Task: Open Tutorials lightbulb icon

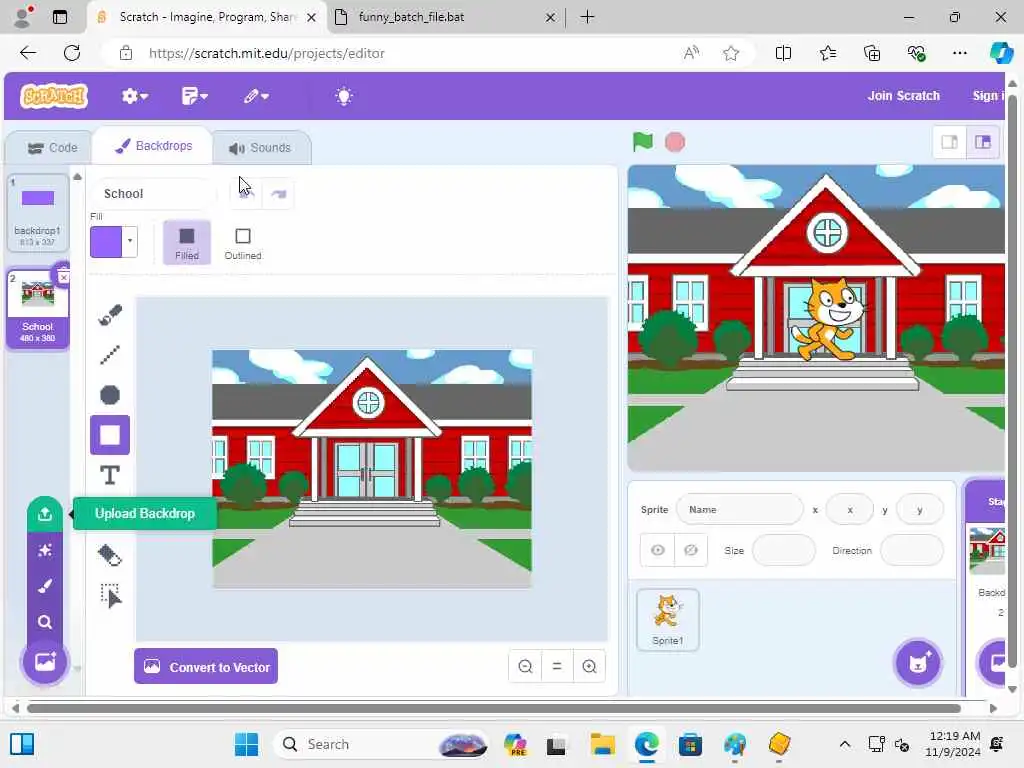Action: pyautogui.click(x=344, y=97)
